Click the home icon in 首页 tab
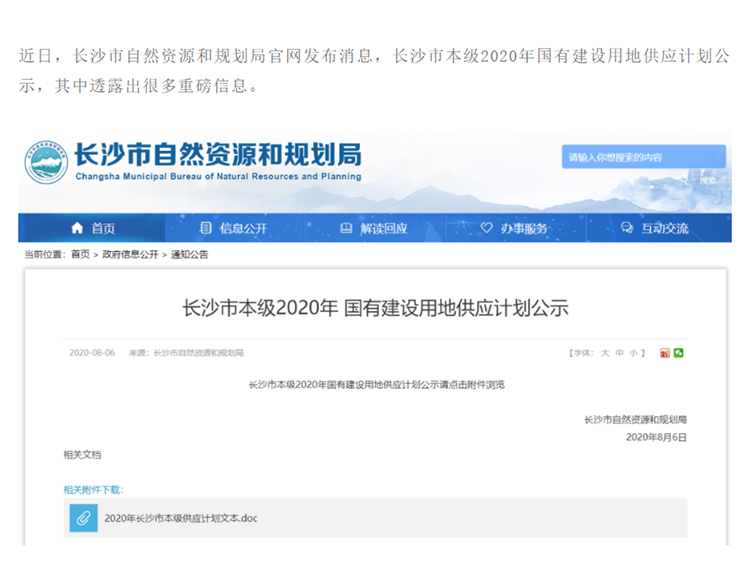Viewport: 750px width, 566px height. click(78, 228)
